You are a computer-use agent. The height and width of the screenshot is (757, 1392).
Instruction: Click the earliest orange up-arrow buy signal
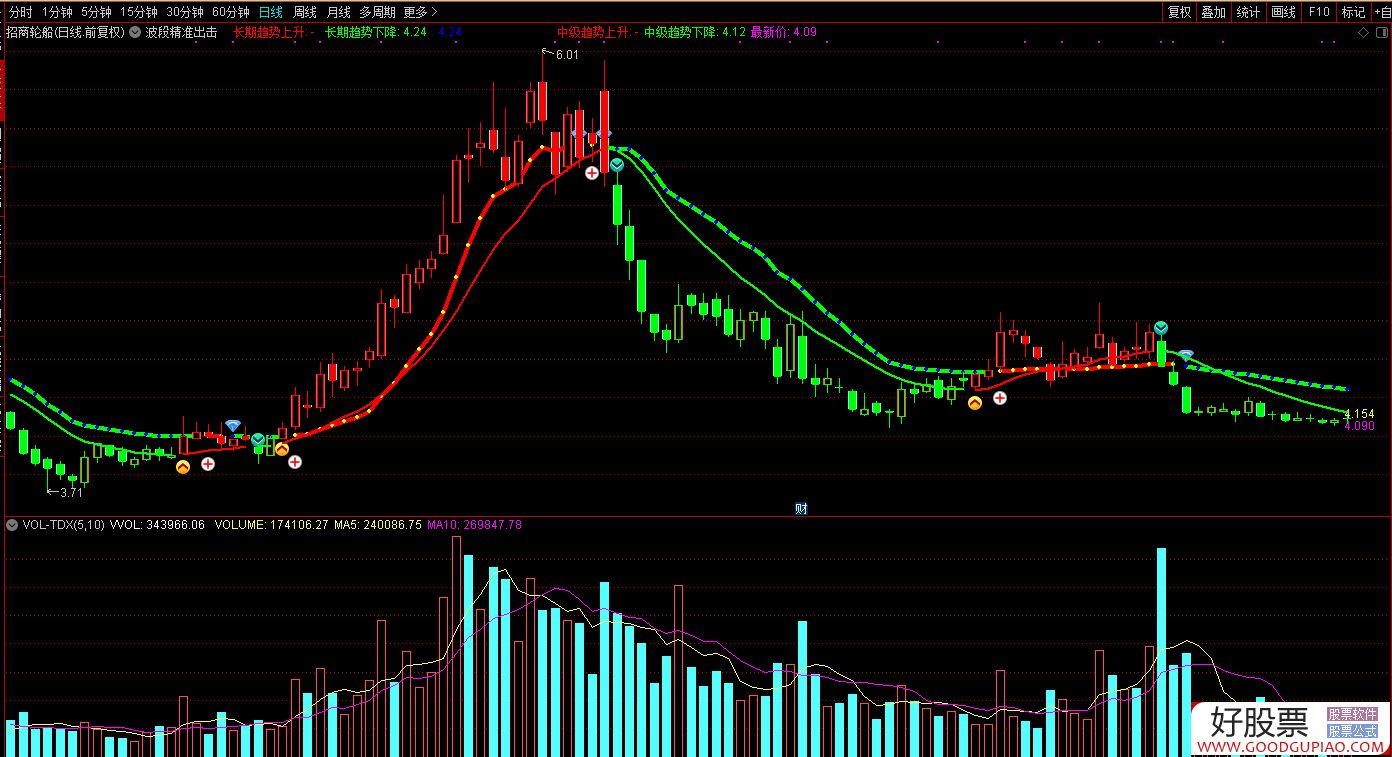[x=183, y=466]
